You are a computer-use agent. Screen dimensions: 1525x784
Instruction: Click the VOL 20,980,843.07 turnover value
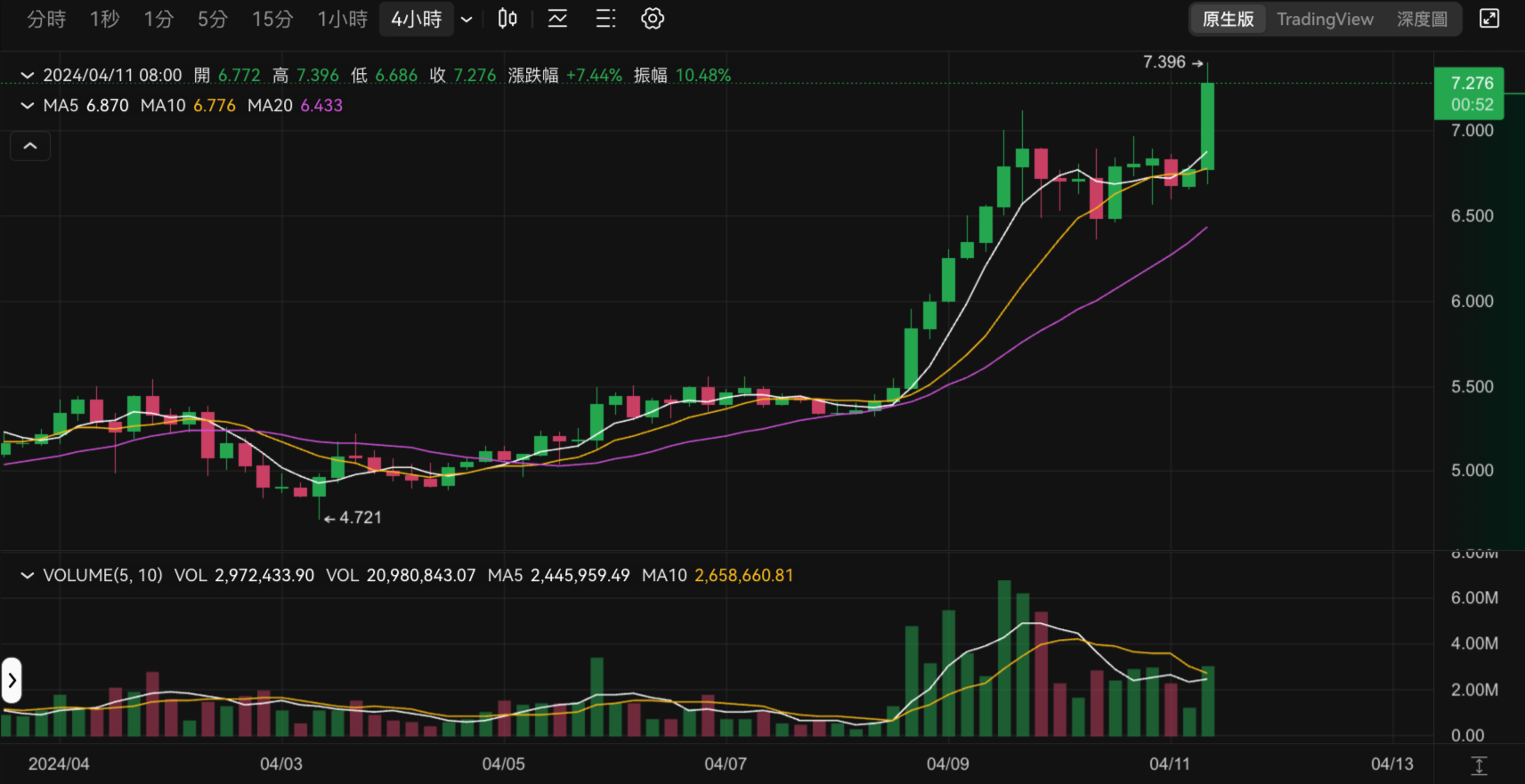click(x=401, y=576)
